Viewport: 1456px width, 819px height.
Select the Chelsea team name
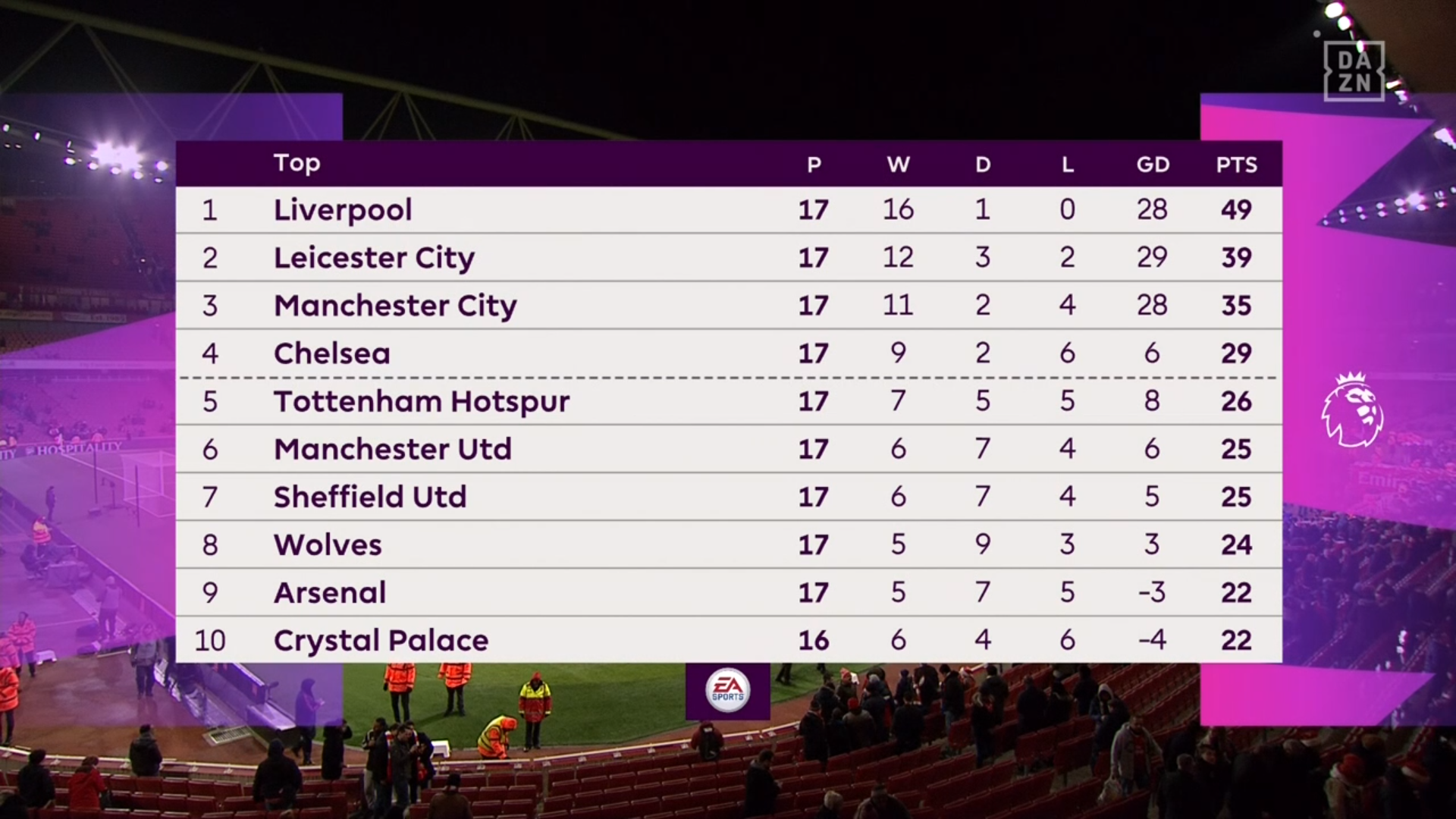point(332,353)
